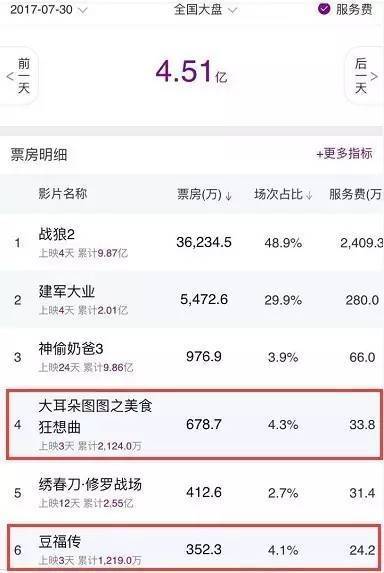
Task: Click the 4.51亿 total box office figure
Action: pos(191,71)
